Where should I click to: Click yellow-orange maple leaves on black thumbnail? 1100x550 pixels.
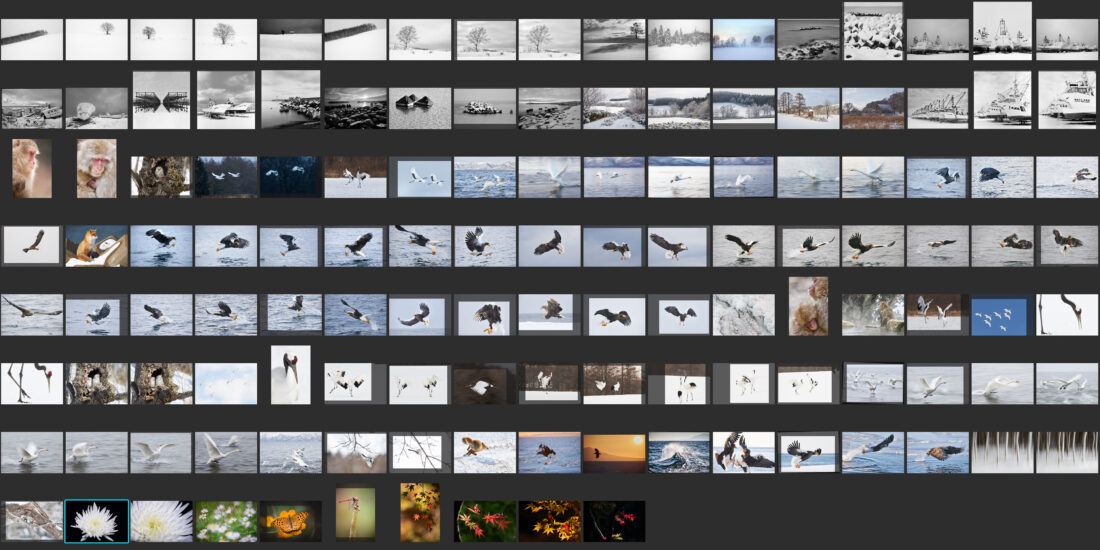pyautogui.click(x=549, y=521)
